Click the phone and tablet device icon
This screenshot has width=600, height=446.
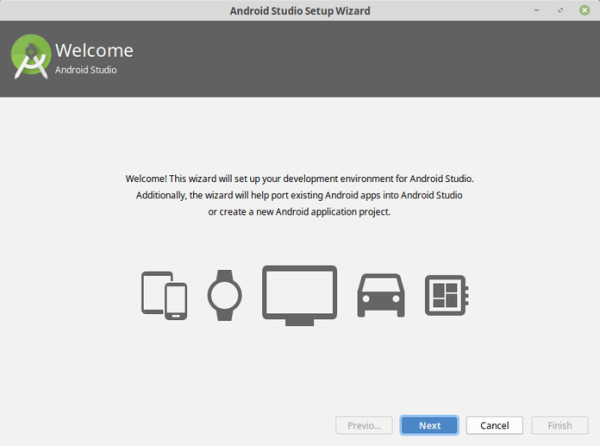[x=164, y=294]
